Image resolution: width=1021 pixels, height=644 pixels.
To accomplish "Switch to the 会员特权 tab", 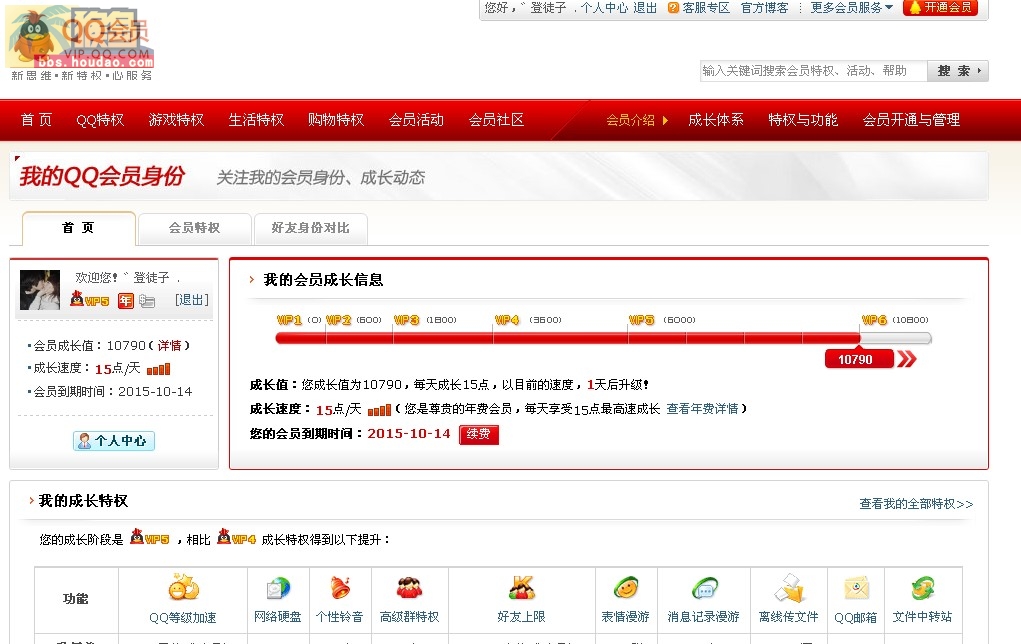I will (195, 229).
